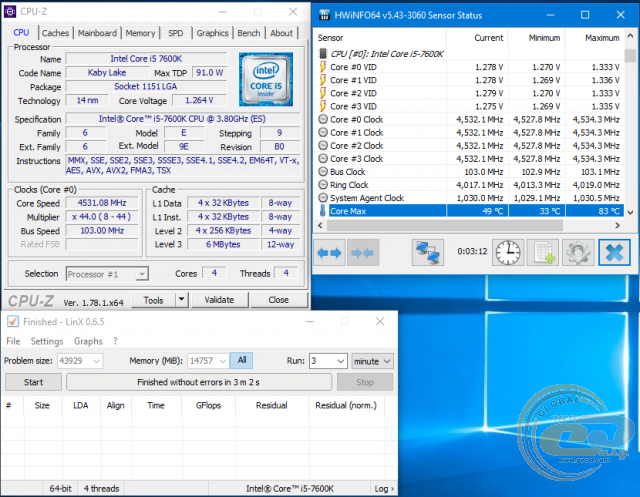Select Core #1 VID sensor row
The image size is (640, 497).
pyautogui.click(x=469, y=80)
